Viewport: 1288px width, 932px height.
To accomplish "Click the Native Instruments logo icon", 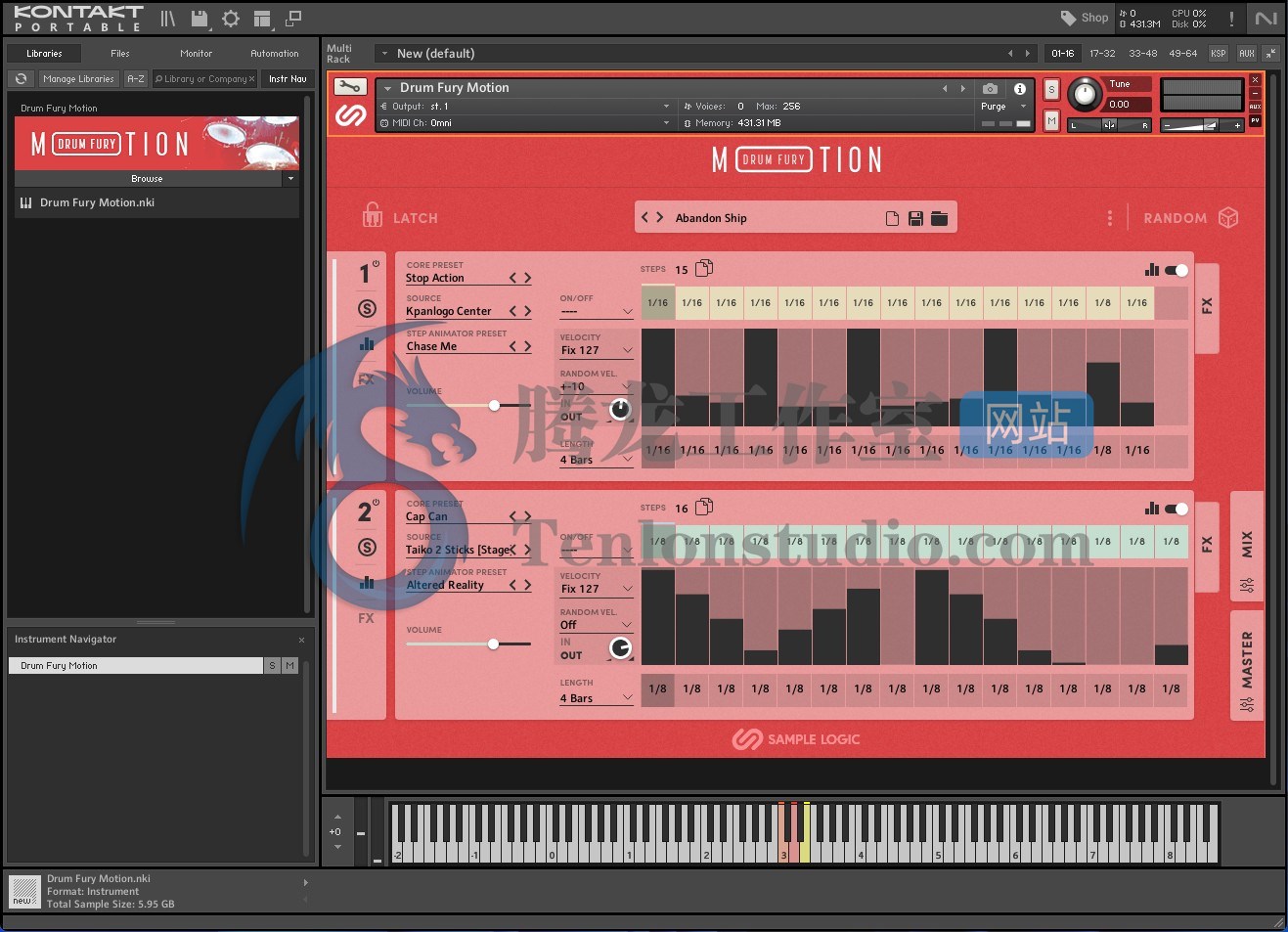I will click(1266, 19).
